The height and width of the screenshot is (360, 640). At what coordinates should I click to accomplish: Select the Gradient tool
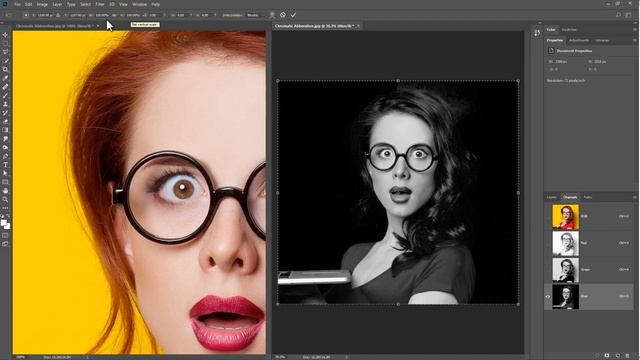tap(5, 130)
